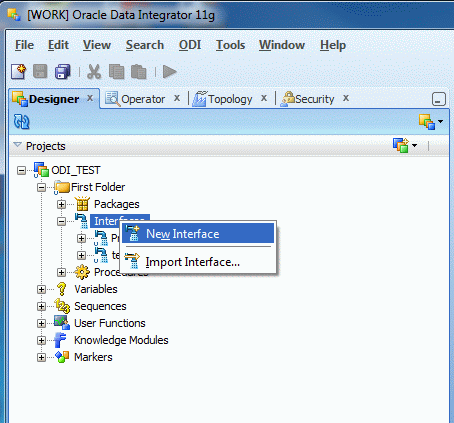The image size is (454, 423).
Task: Click the Paste toolbar icon
Action: coord(139,72)
